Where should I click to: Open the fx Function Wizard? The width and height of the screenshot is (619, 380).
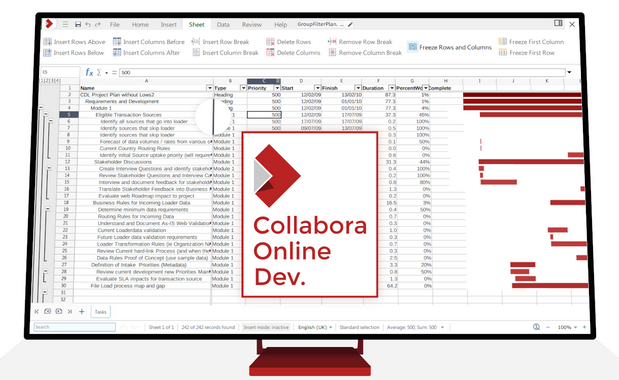tap(89, 72)
